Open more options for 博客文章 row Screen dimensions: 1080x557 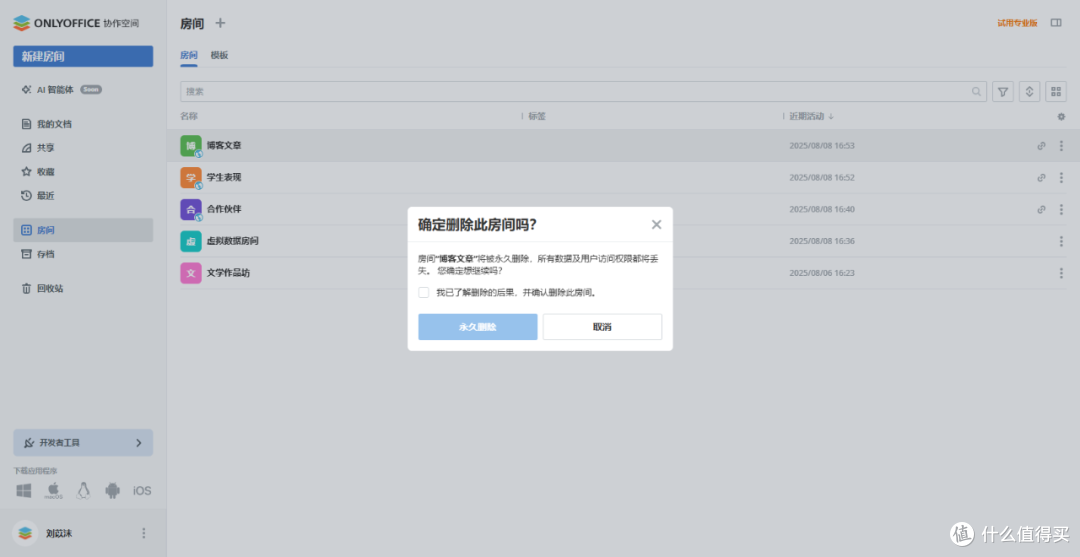click(x=1061, y=145)
